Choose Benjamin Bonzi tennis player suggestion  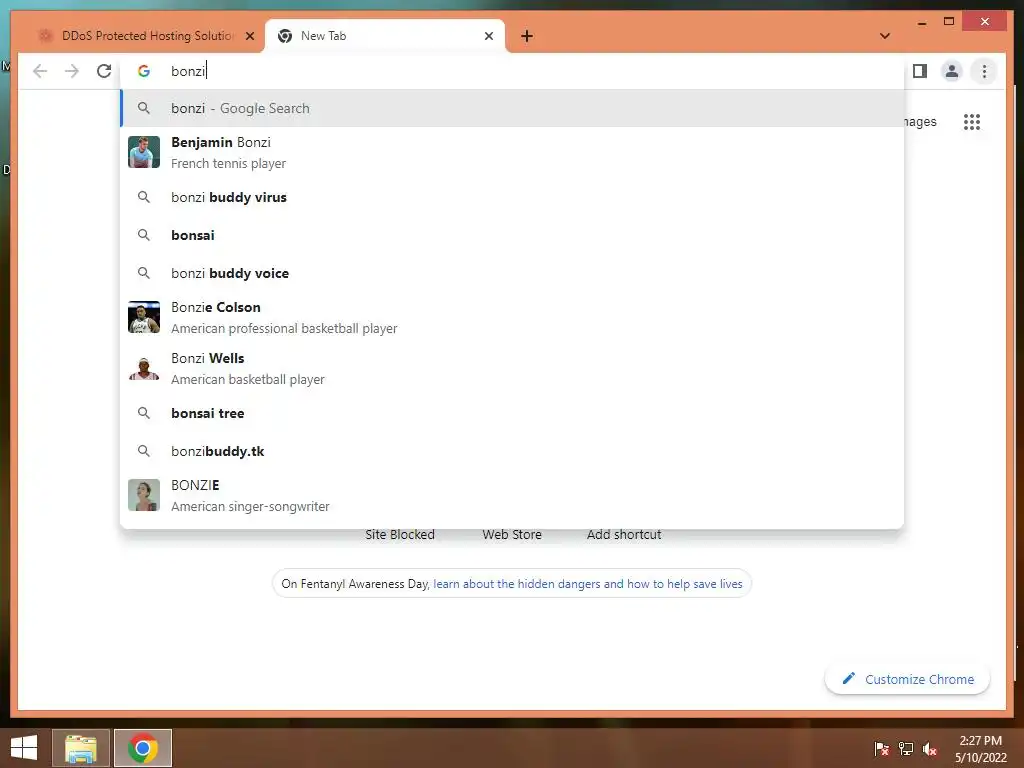513,152
